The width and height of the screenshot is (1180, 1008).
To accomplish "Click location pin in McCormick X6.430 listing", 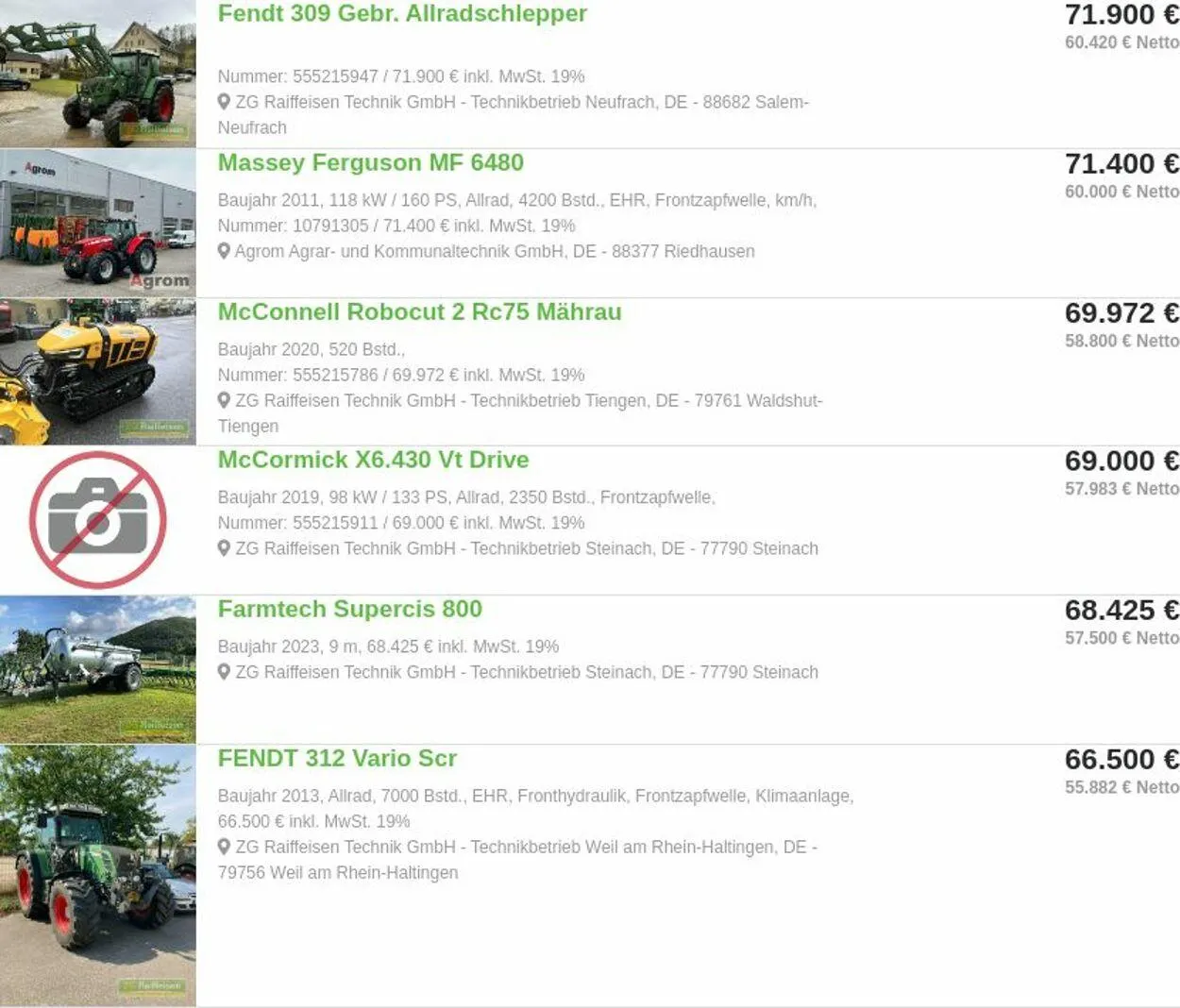I will pos(224,548).
